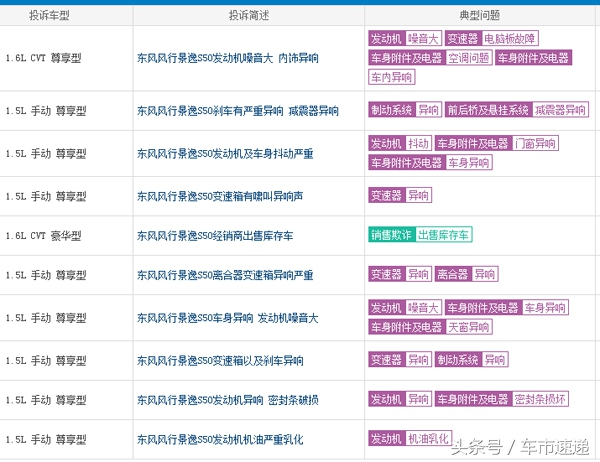
Task: Click 制动系统 tag in 刹车有严重异响 row
Action: point(391,110)
